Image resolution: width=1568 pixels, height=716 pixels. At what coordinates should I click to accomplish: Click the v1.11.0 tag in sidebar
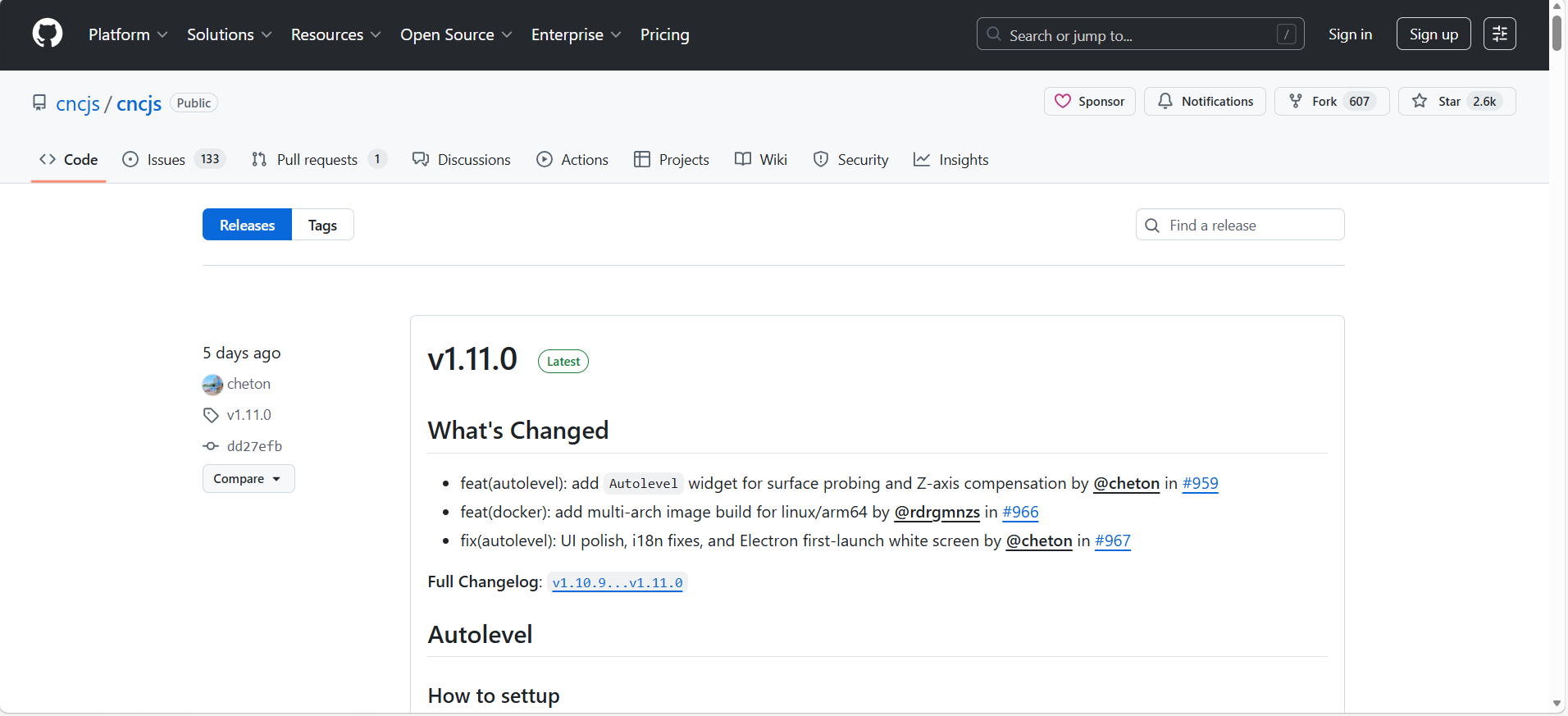(248, 415)
